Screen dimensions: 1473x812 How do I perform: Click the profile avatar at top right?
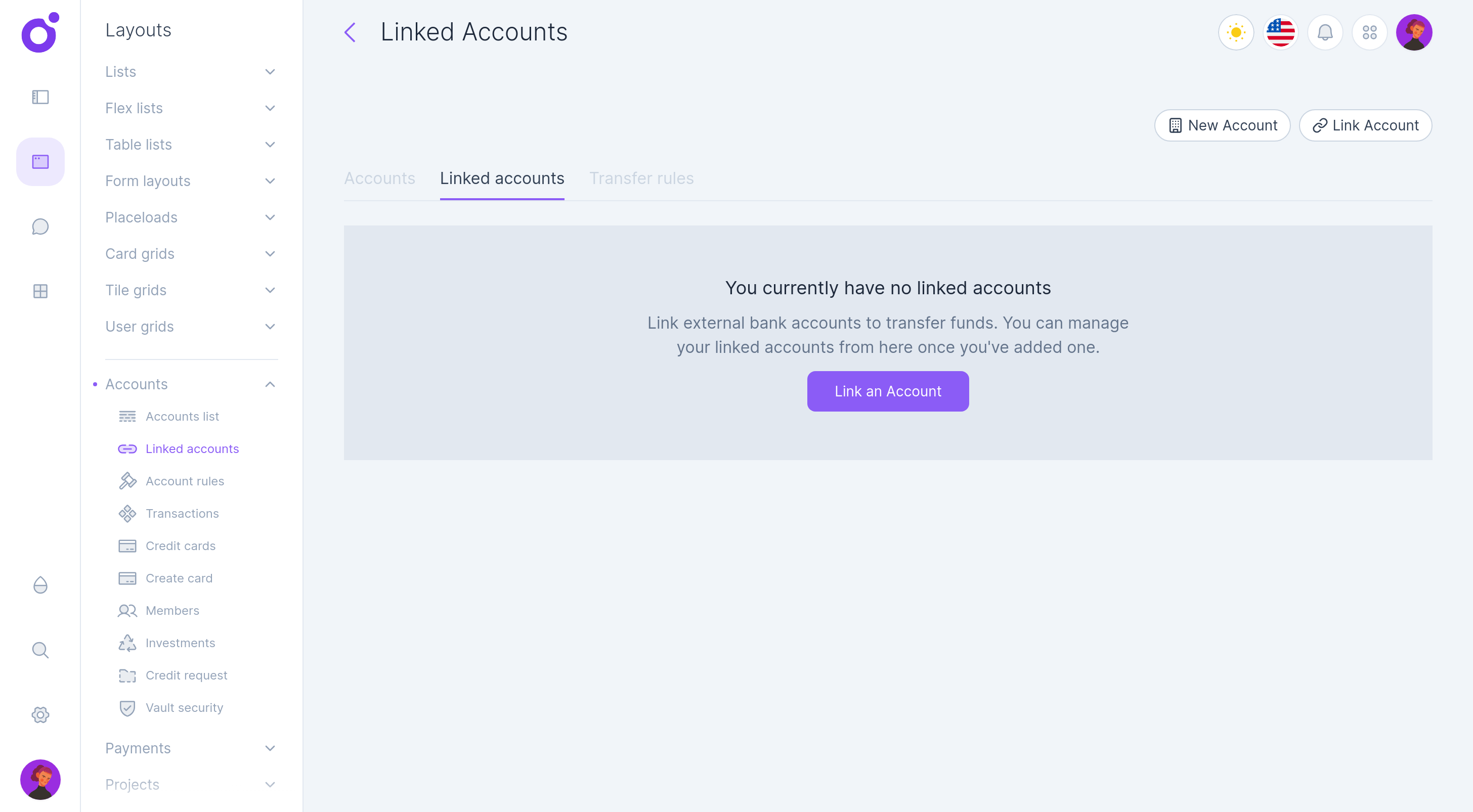click(1415, 32)
